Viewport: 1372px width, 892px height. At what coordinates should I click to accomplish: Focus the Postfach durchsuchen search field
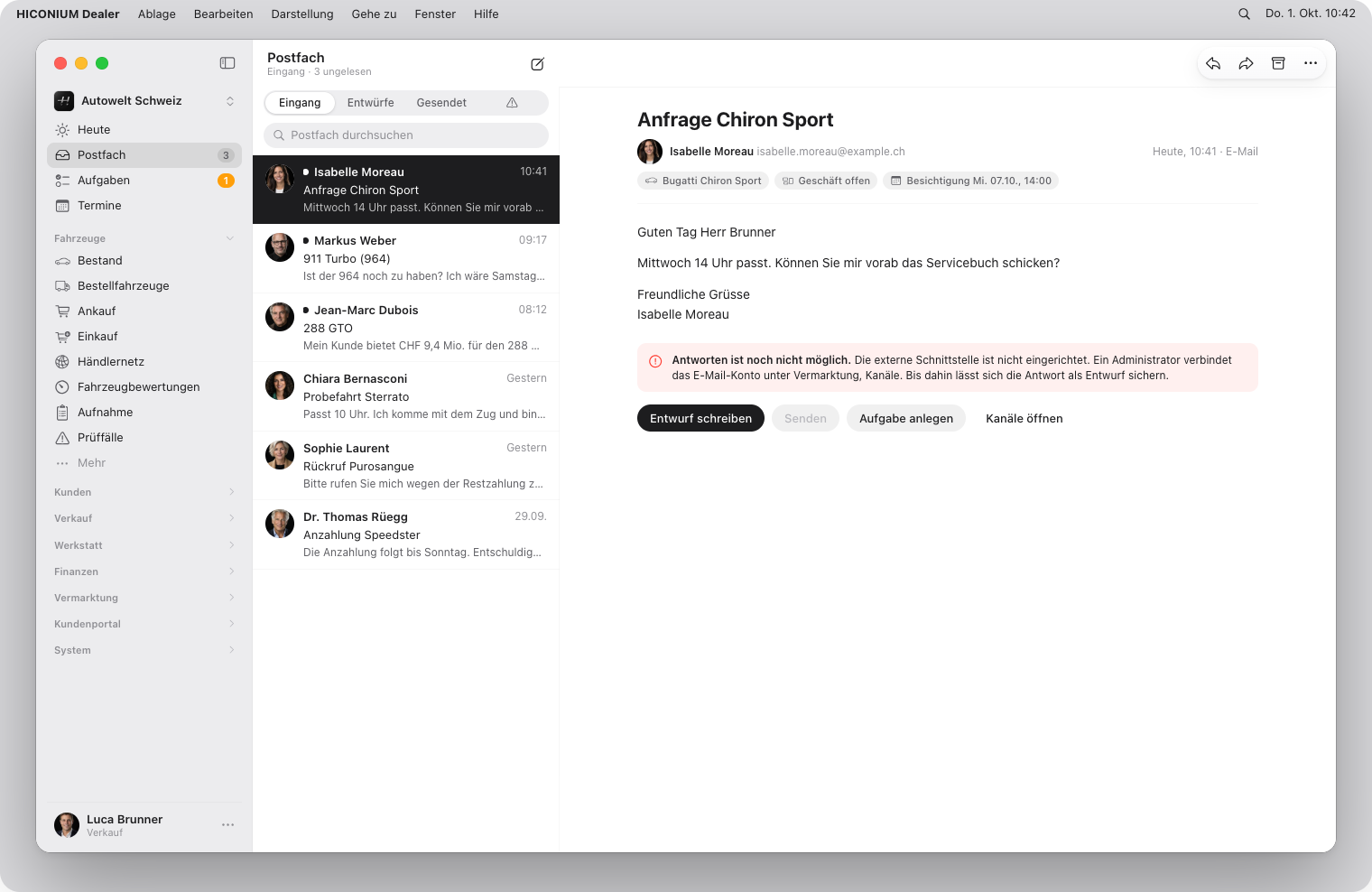[x=406, y=135]
